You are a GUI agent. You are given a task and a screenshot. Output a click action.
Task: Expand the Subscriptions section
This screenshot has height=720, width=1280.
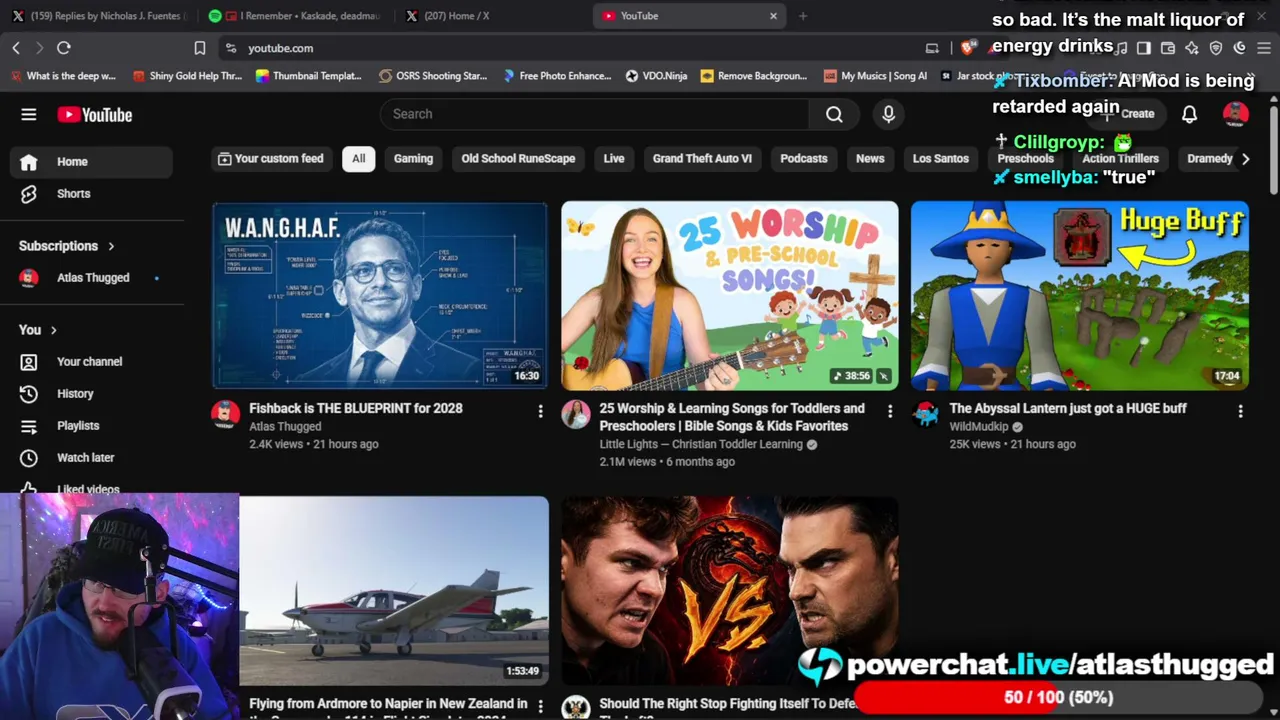point(67,246)
